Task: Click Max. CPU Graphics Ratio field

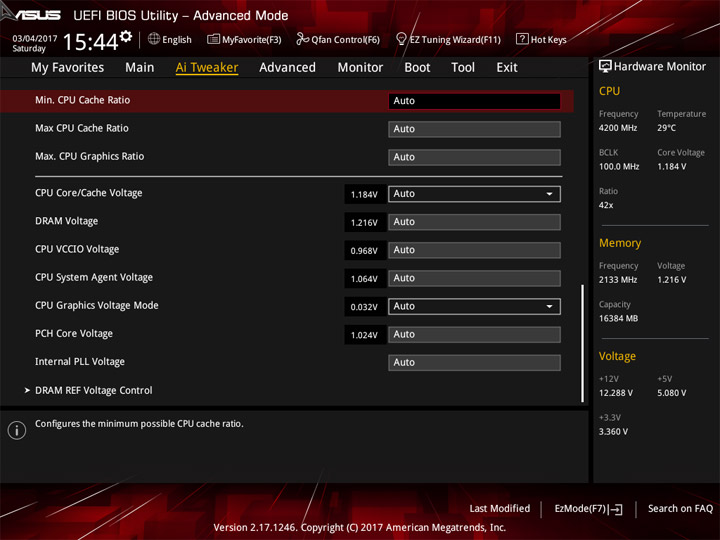Action: pos(474,157)
